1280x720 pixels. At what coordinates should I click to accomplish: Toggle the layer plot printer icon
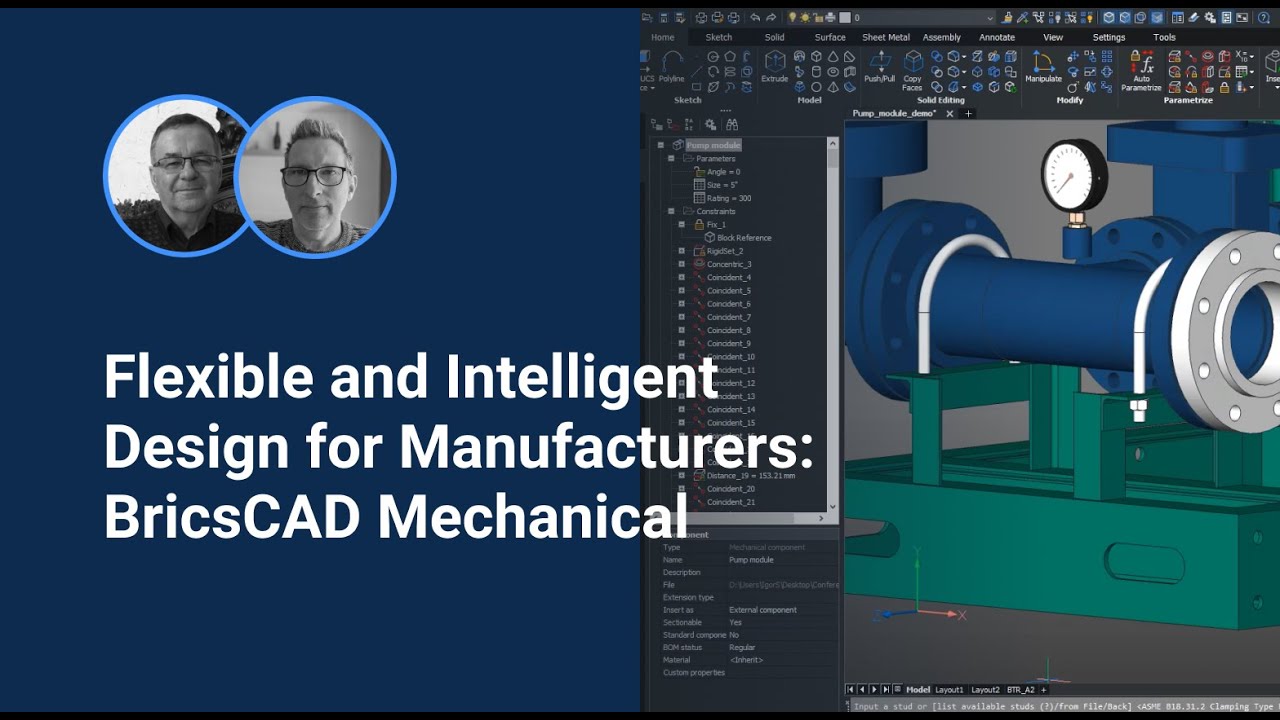[830, 17]
